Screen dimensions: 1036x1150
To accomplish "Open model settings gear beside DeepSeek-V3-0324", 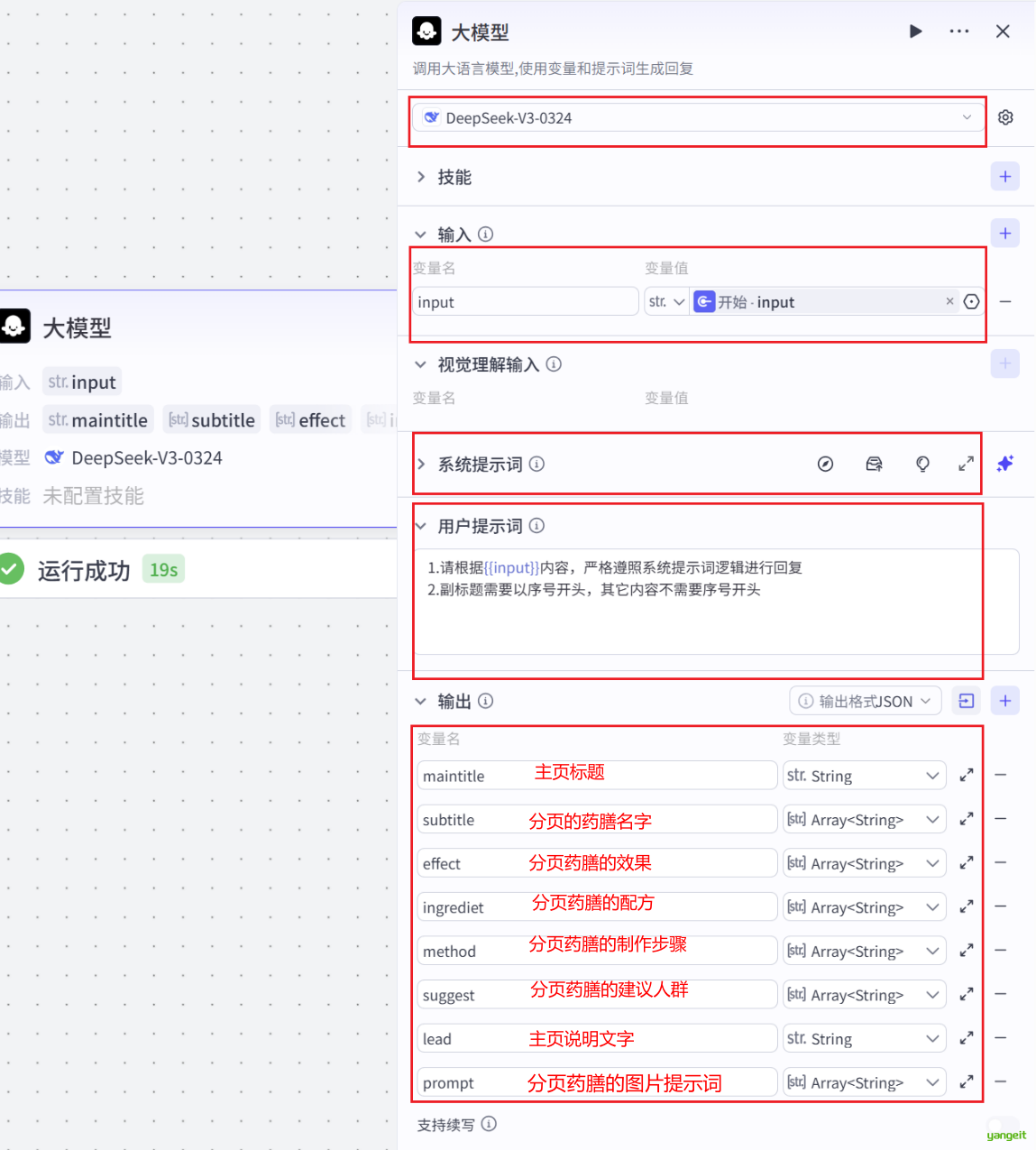I will (1005, 118).
